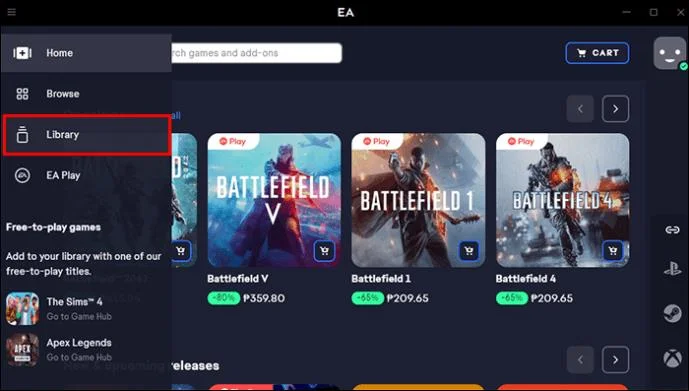Show next Battlefield carousel items
The width and height of the screenshot is (689, 391).
click(615, 109)
